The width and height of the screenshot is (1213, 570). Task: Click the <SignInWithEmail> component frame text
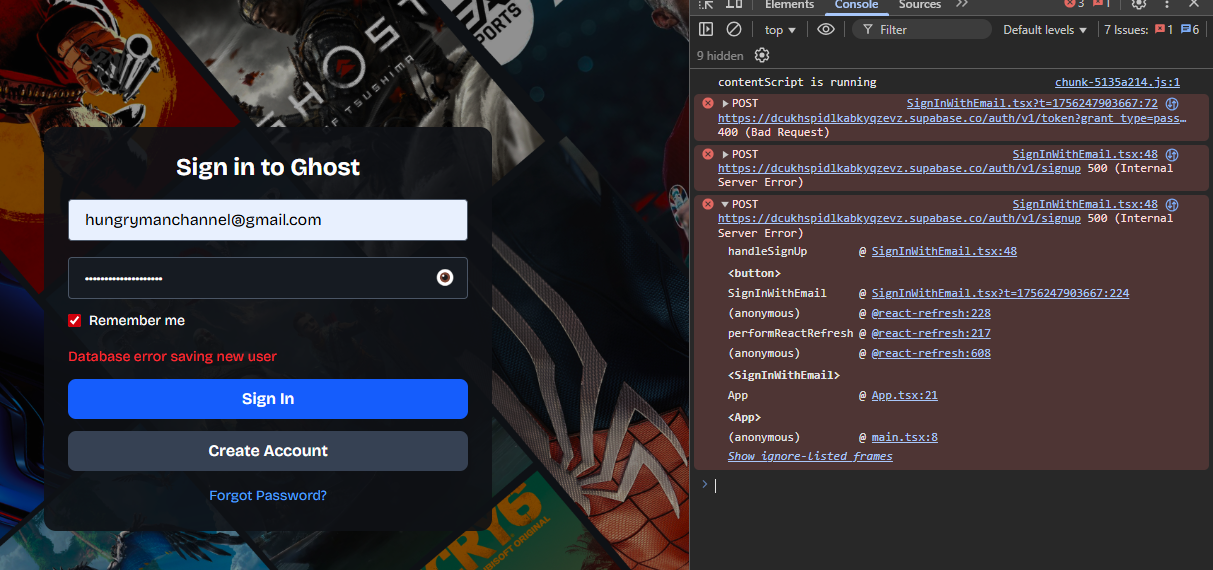point(784,375)
